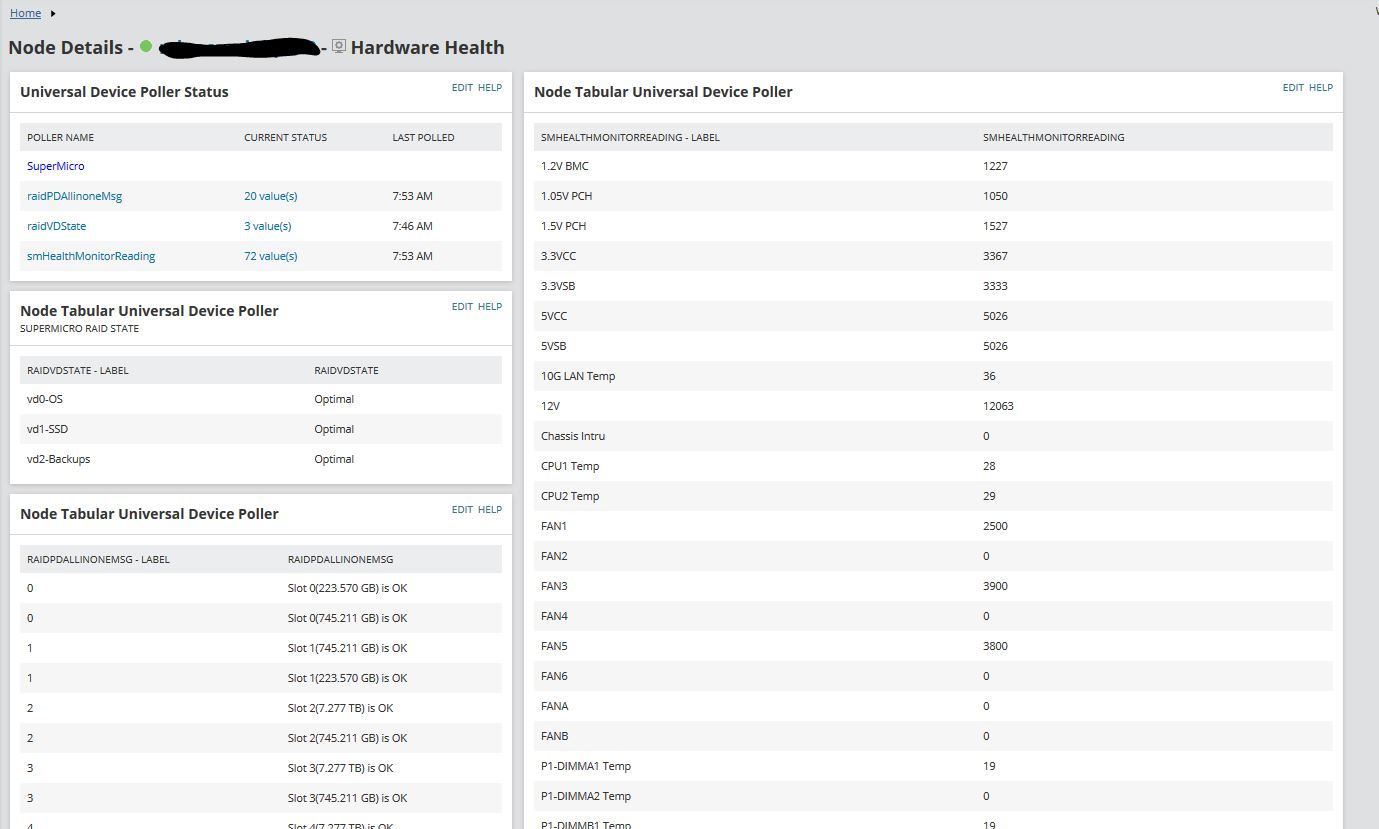
Task: Open the raidVDState poller link
Action: pos(57,226)
